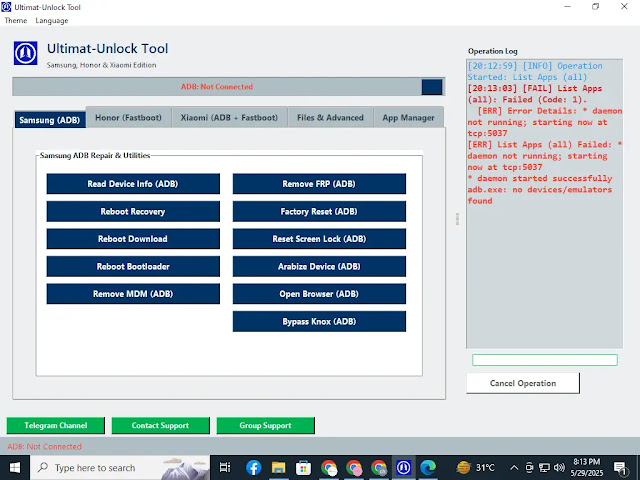640x480 pixels.
Task: Click the splitter handle beside the Operation Log
Action: tap(457, 219)
